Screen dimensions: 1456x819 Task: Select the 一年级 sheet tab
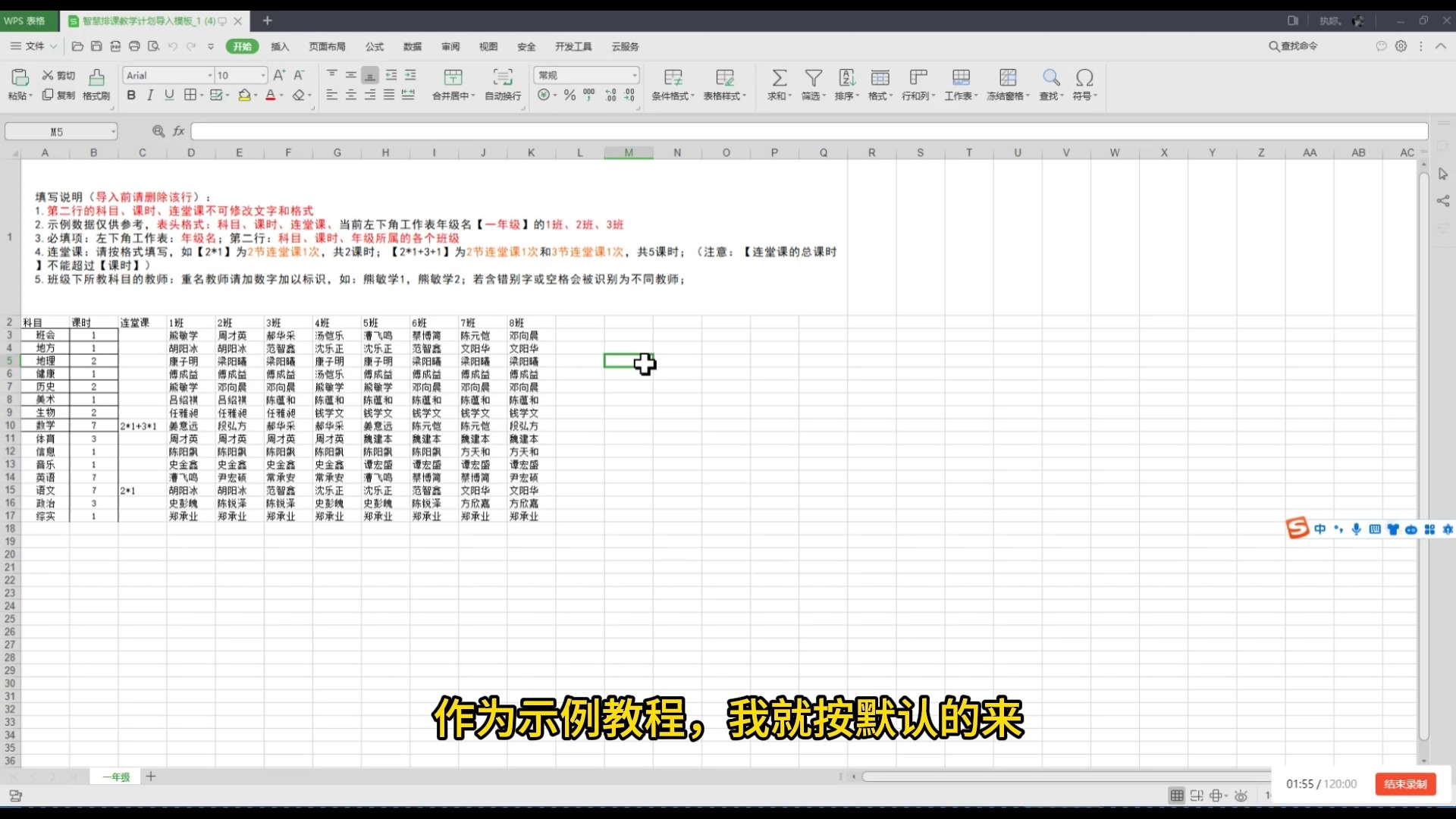116,777
